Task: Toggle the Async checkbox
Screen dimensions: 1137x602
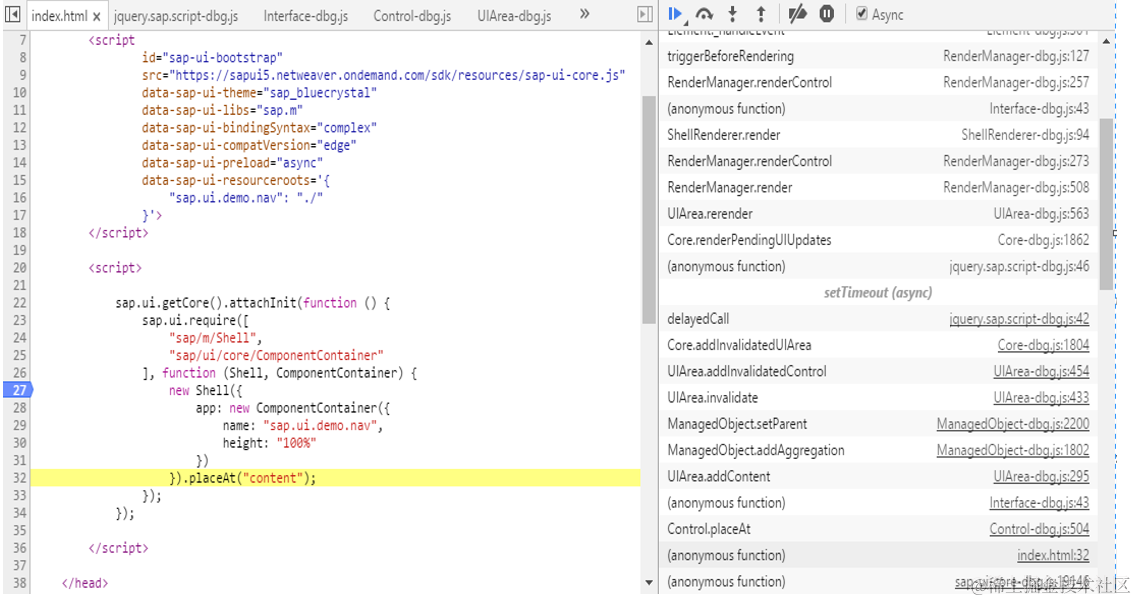Action: coord(861,14)
